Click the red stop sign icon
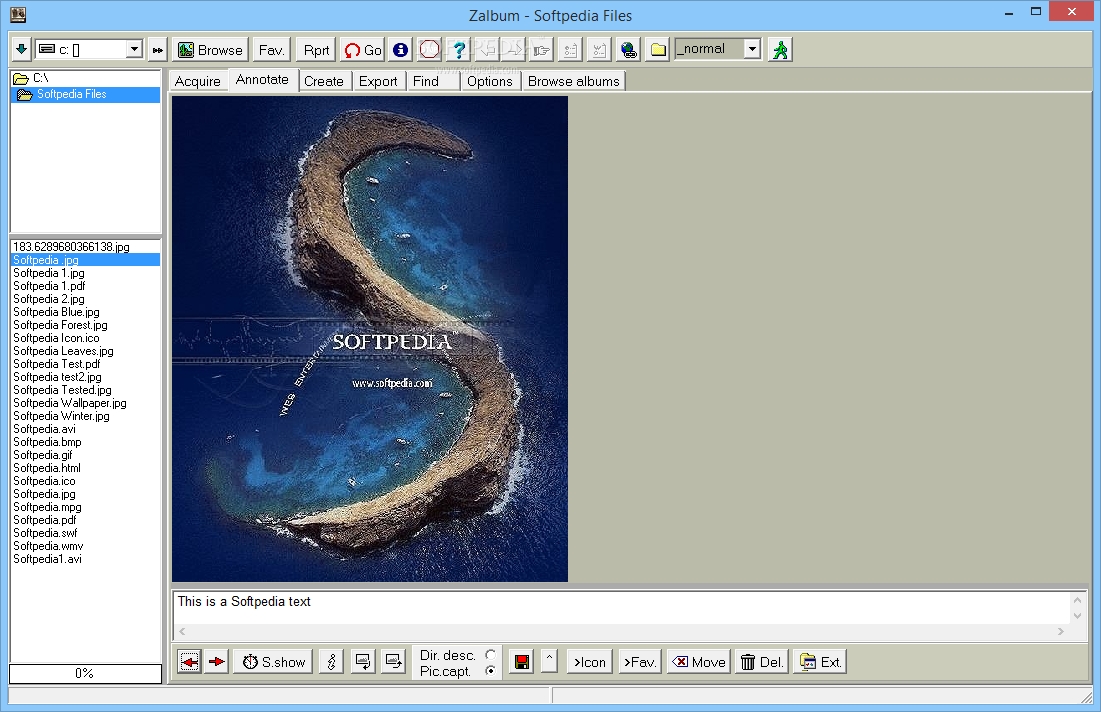The image size is (1101, 712). (x=429, y=49)
